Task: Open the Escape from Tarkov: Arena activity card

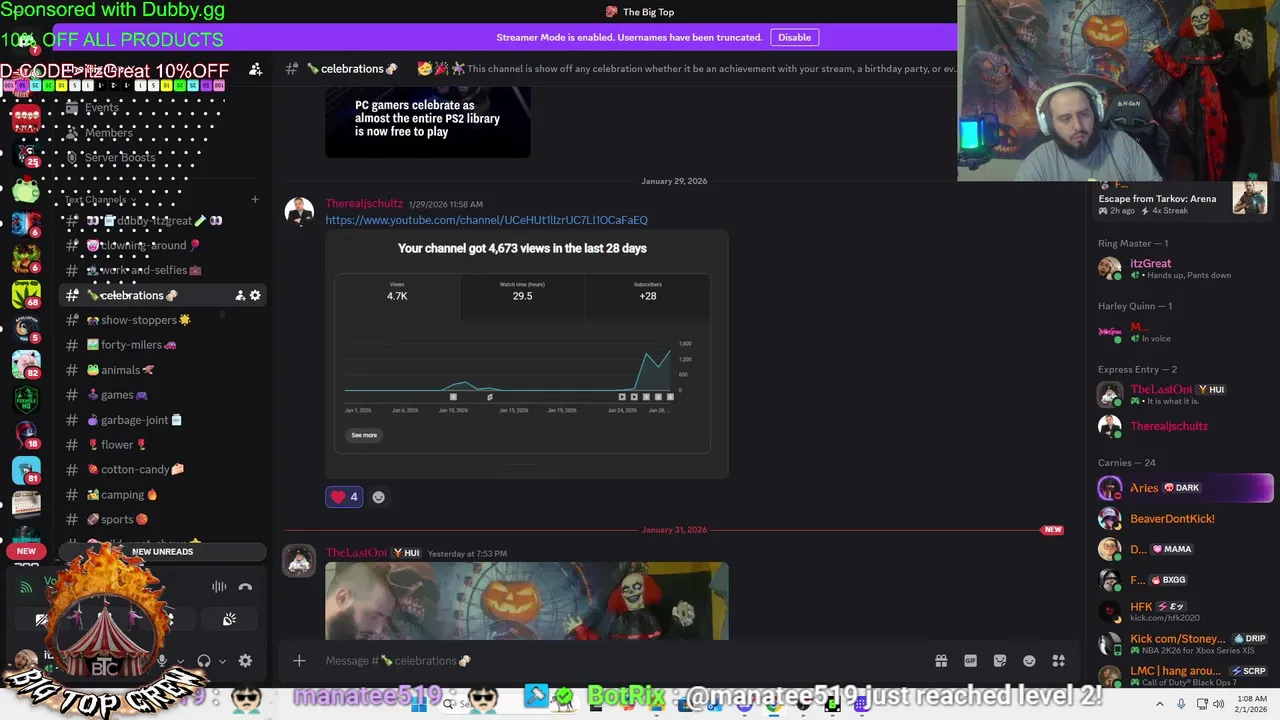Action: point(1182,200)
